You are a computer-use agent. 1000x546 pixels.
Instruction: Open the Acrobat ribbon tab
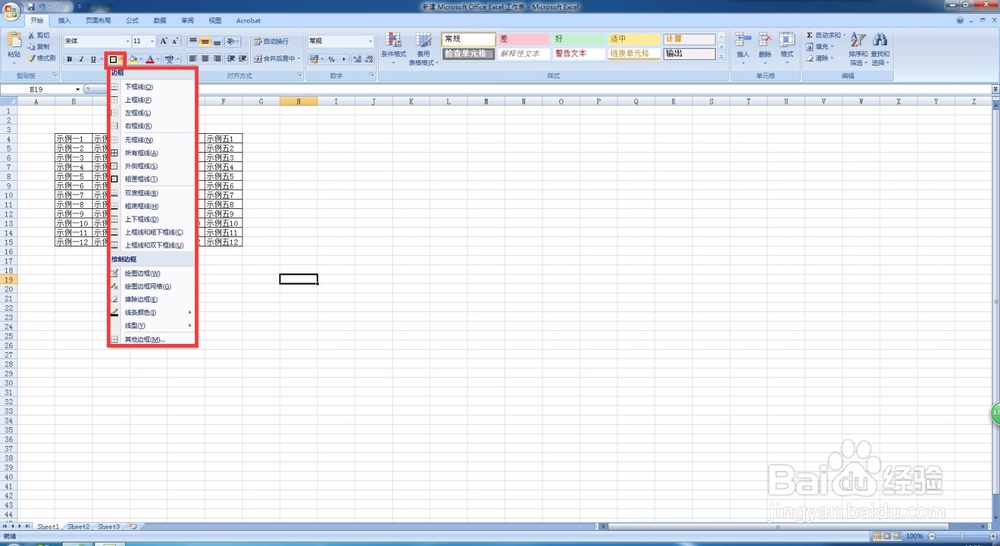[x=248, y=20]
